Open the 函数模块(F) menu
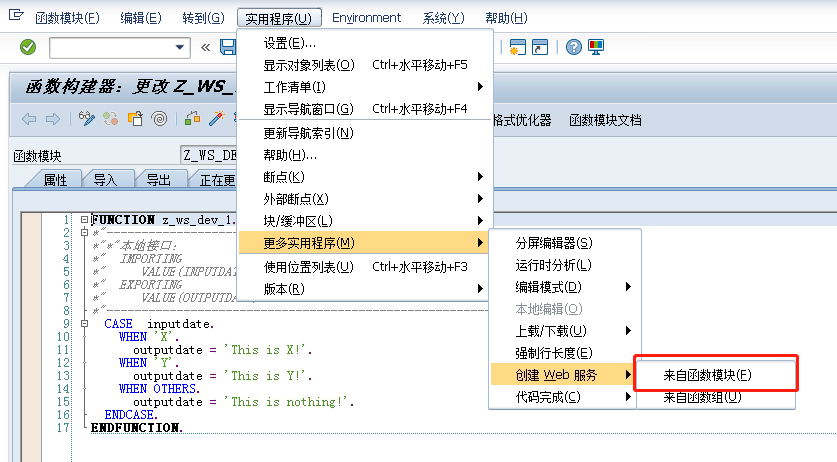 coord(67,18)
